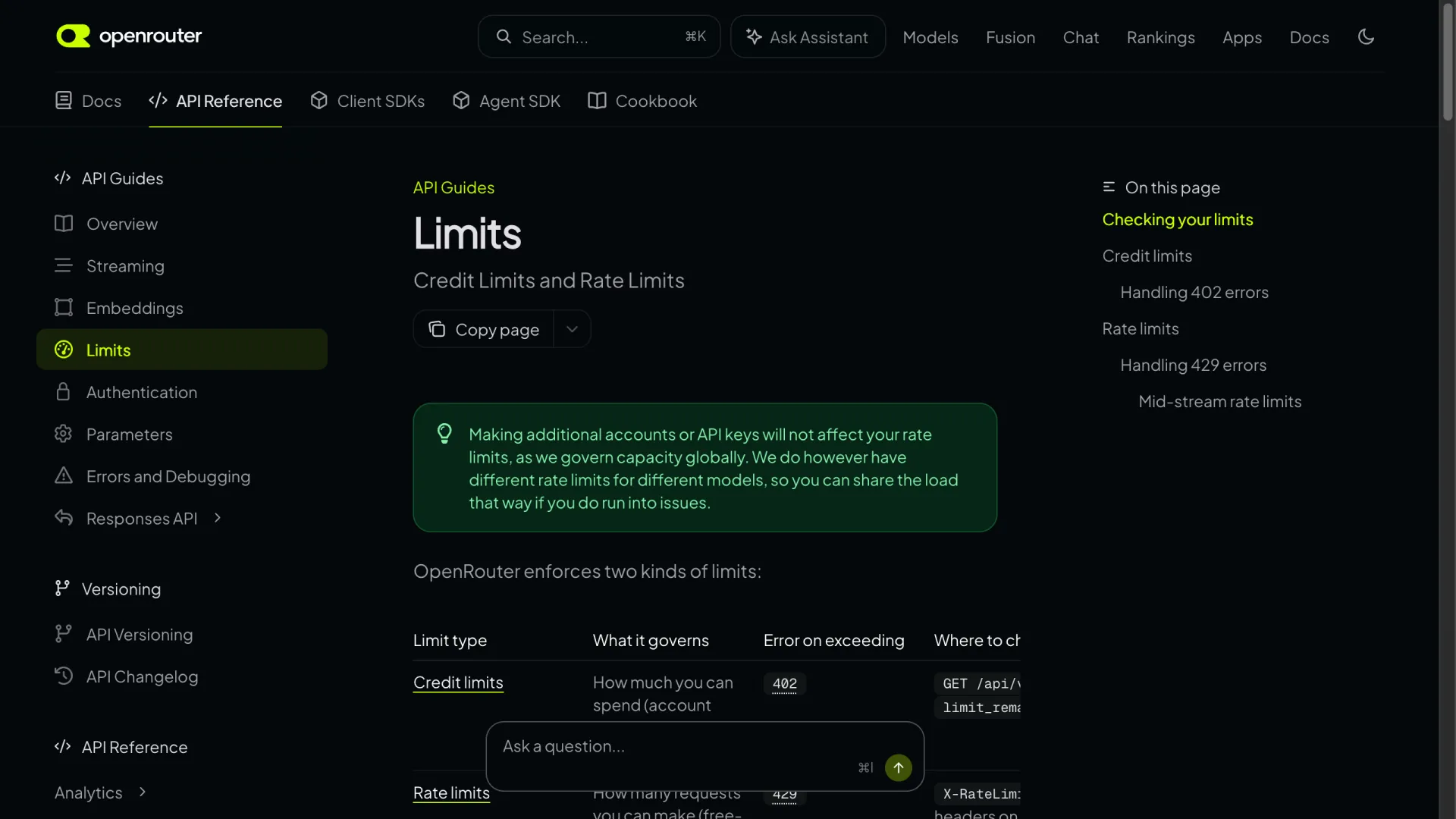This screenshot has width=1456, height=819.
Task: Click the Agent SDK cube icon
Action: [461, 100]
